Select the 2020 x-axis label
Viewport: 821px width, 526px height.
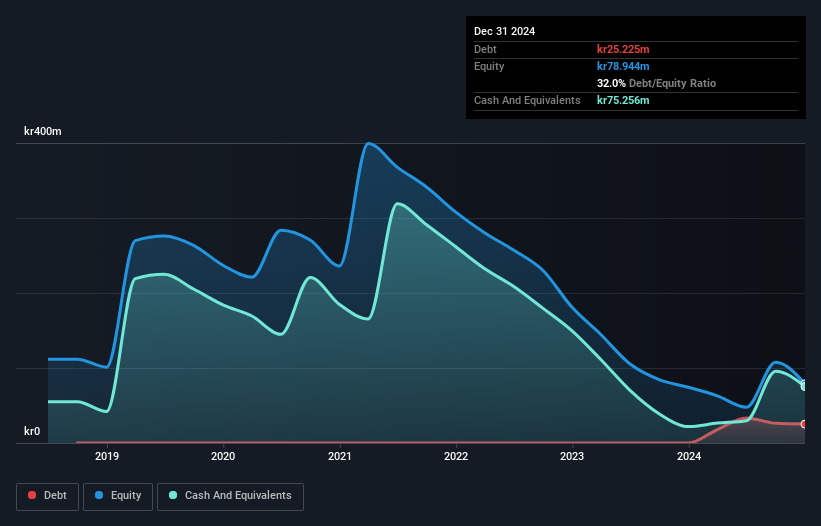click(x=223, y=456)
